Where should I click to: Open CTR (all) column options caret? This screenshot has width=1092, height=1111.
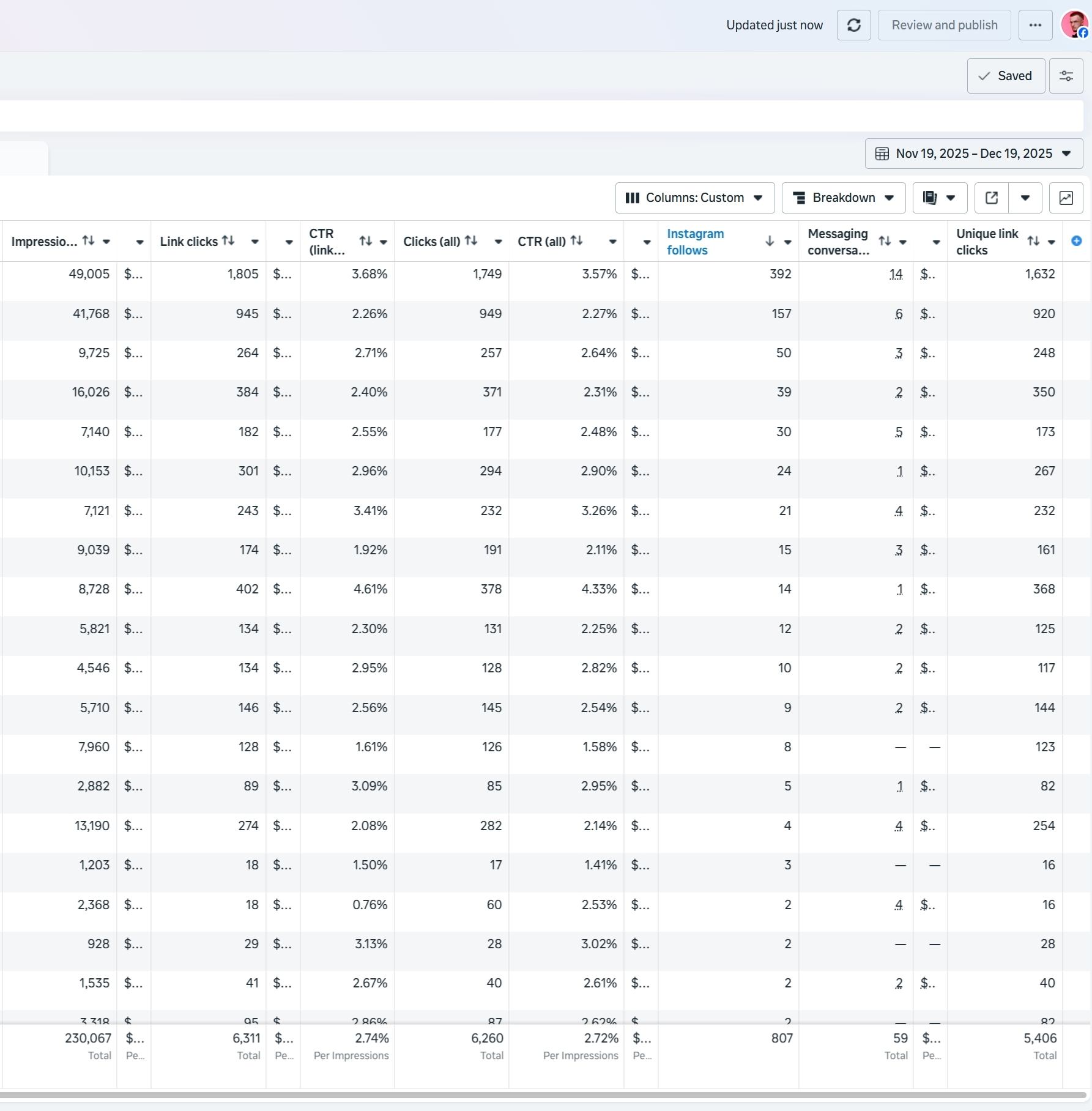click(612, 242)
